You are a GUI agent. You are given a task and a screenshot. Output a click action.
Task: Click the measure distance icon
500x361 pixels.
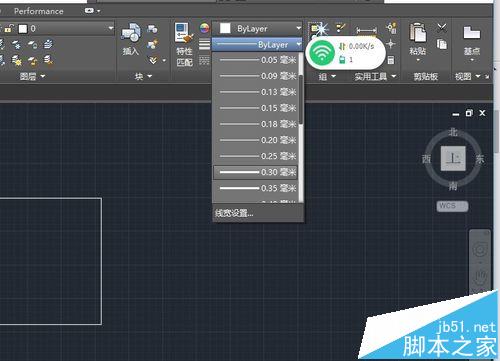click(366, 30)
